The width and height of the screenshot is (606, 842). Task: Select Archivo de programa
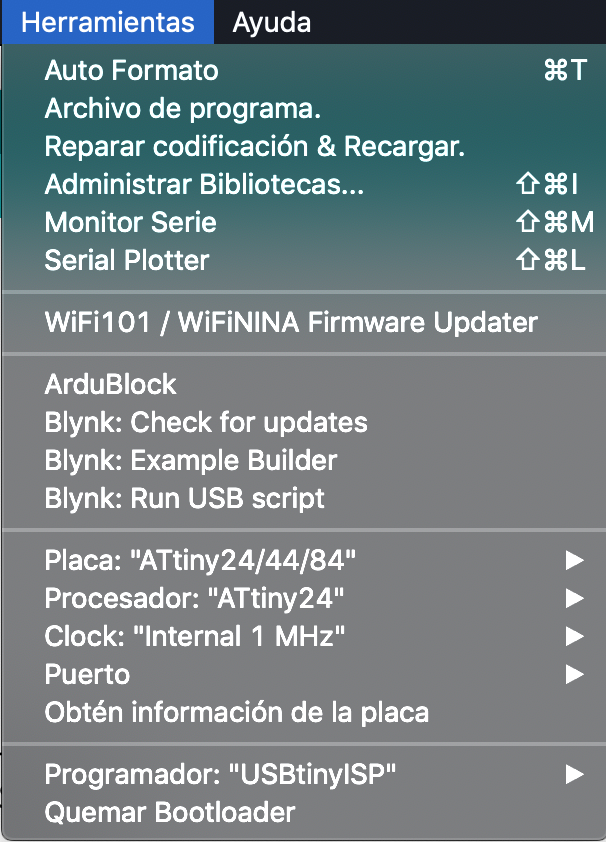pos(304,108)
